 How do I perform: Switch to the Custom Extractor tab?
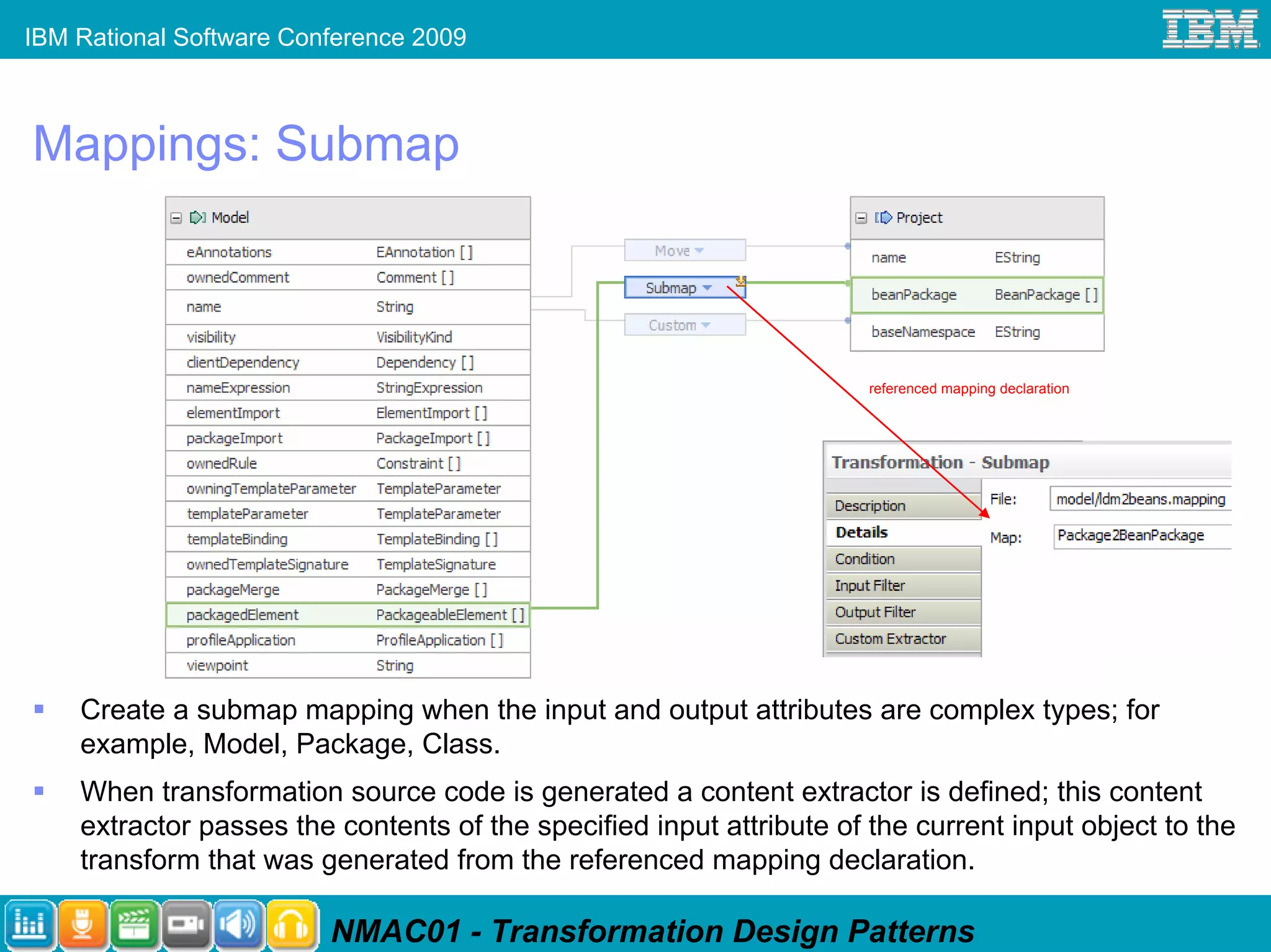(904, 639)
